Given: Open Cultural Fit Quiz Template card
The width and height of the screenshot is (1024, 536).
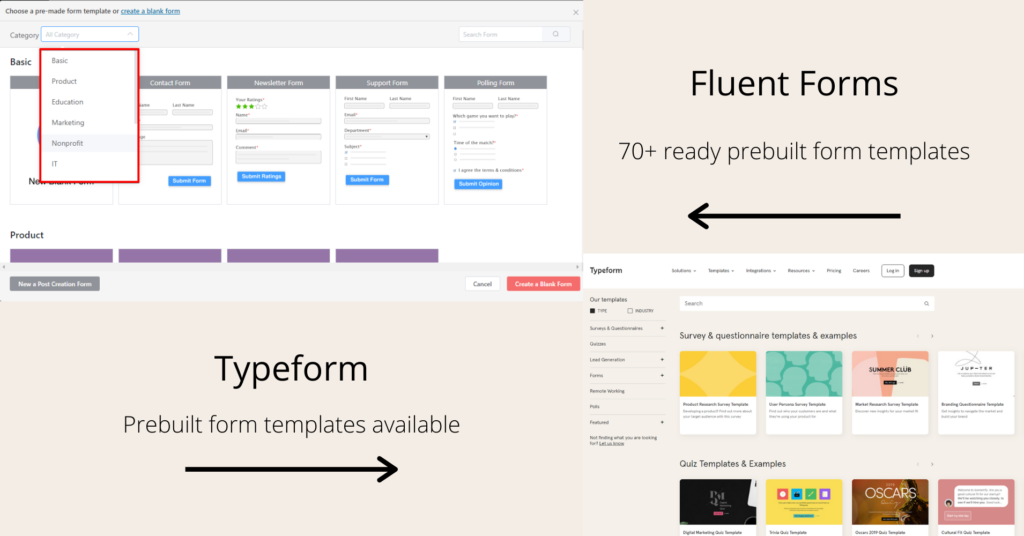Looking at the screenshot, I should point(976,507).
